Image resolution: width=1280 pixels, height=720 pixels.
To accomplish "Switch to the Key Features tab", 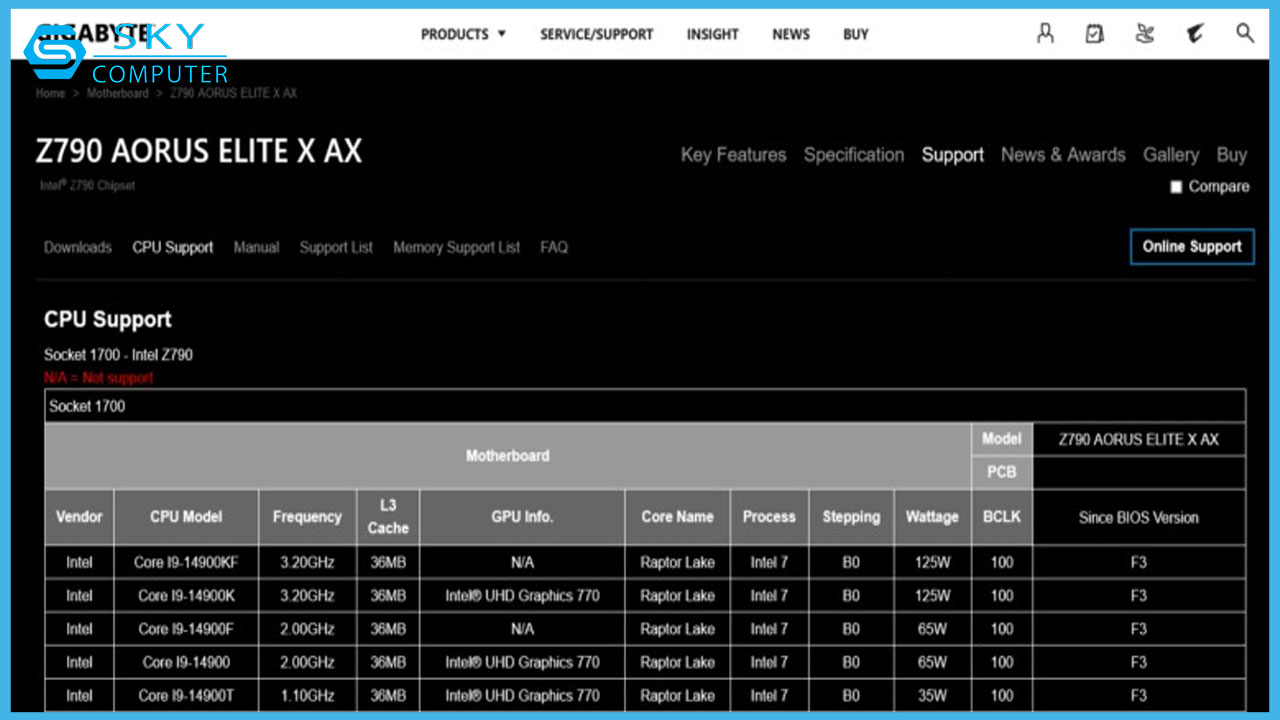I will pyautogui.click(x=733, y=155).
